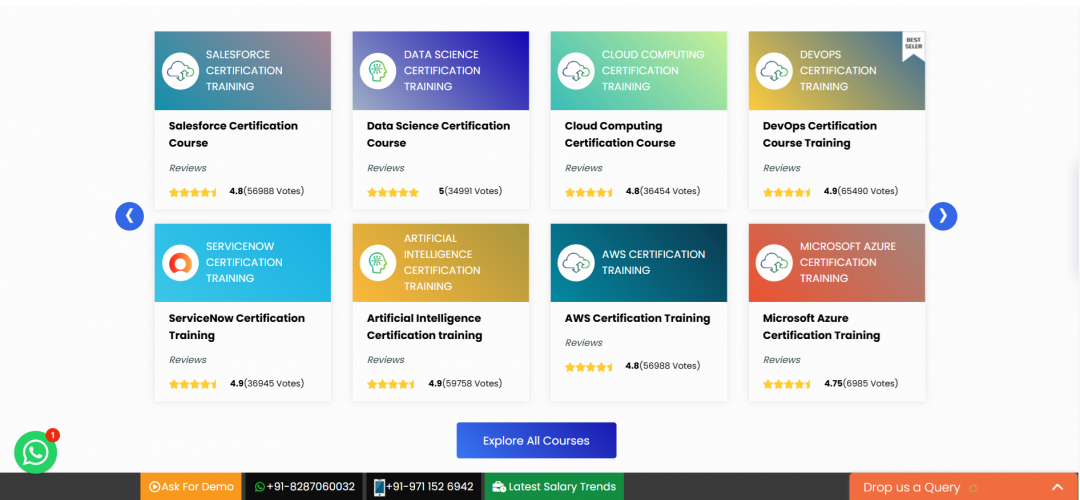Click the Microsoft Azure Certification Training banner

(x=837, y=262)
